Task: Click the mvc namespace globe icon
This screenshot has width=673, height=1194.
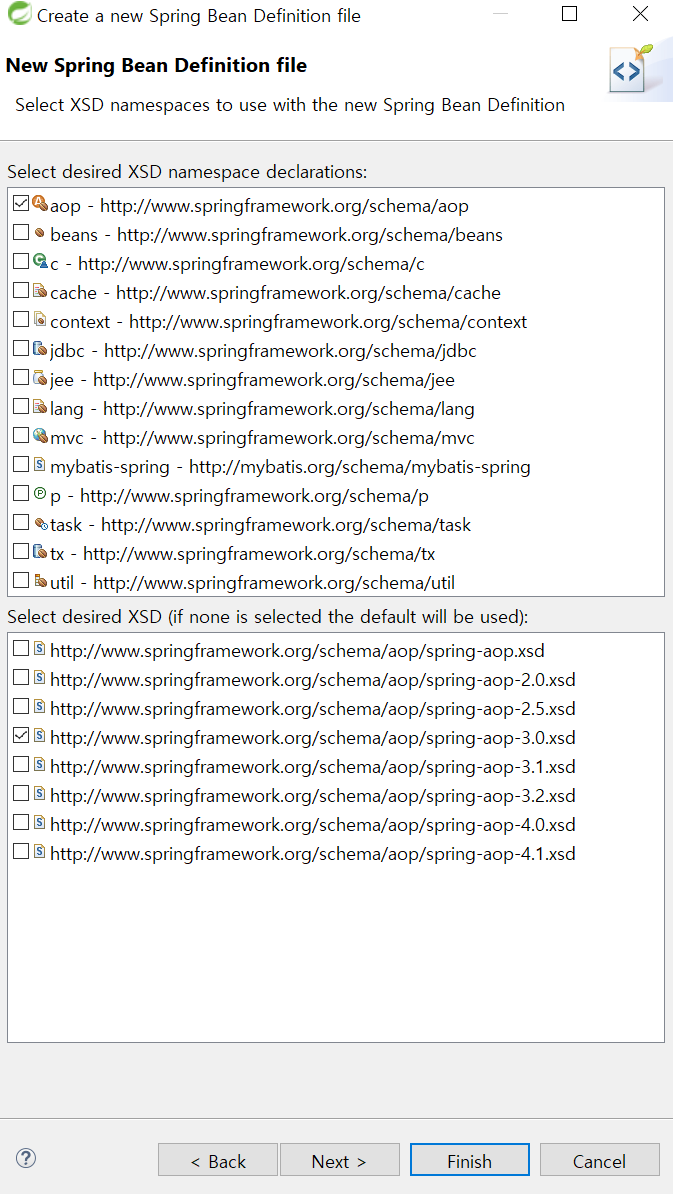Action: tap(40, 436)
